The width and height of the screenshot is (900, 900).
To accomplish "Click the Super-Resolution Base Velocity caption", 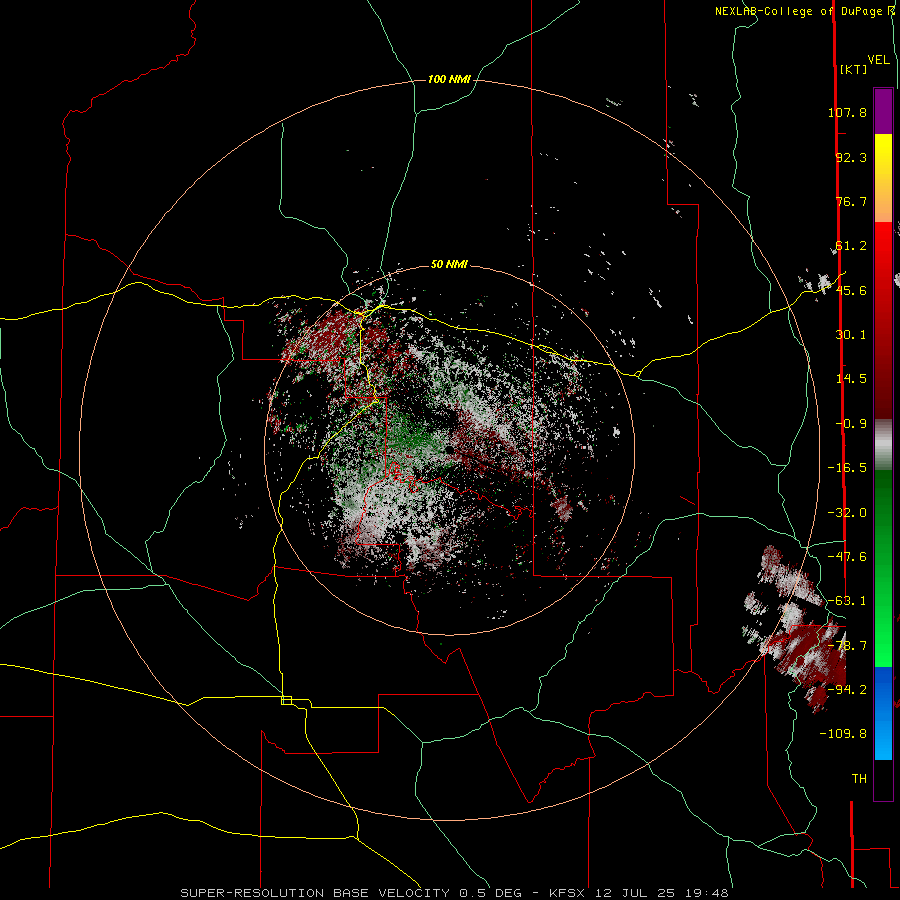I will tap(455, 893).
